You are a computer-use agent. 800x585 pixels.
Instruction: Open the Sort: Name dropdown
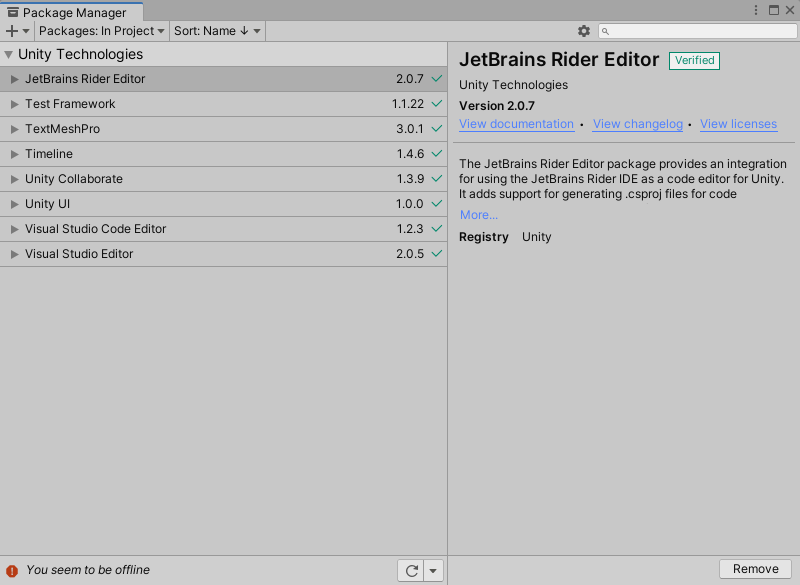[x=217, y=31]
